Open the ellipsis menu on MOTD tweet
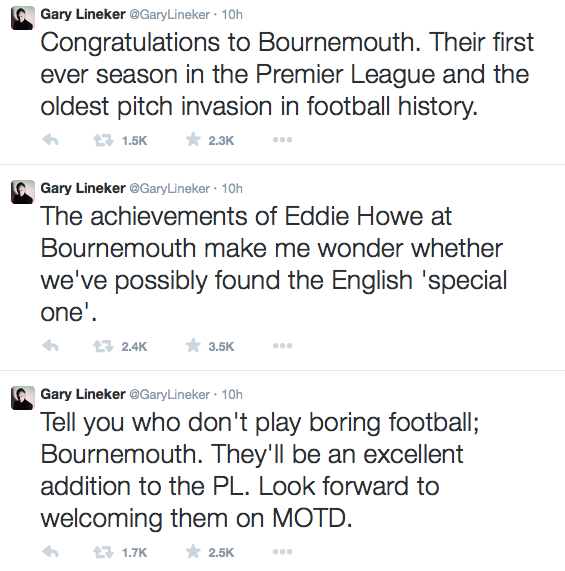The height and width of the screenshot is (571, 565). (x=282, y=552)
